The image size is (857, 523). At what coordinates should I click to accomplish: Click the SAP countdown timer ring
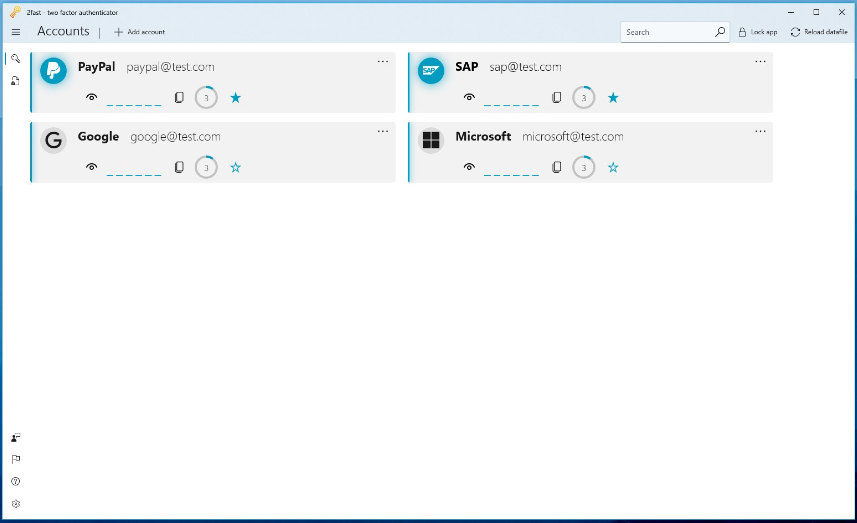point(583,98)
